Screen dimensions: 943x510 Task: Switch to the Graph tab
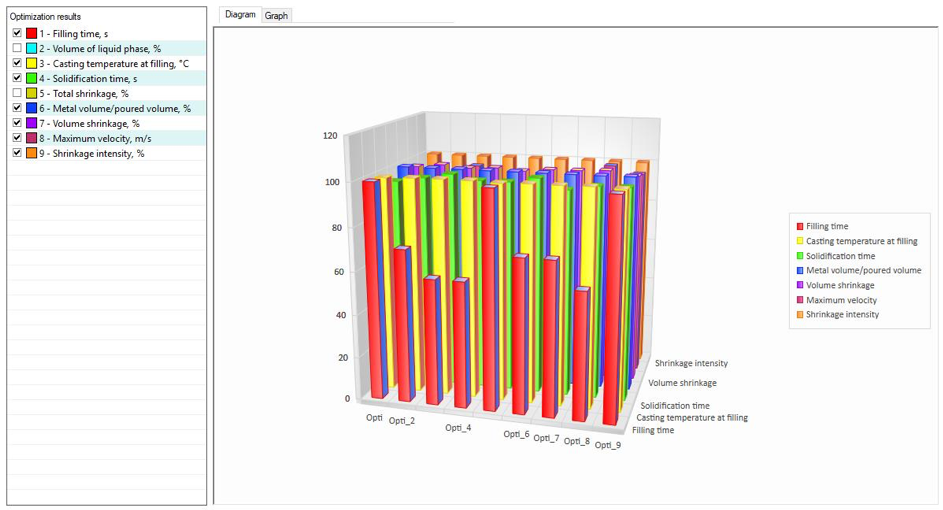click(x=276, y=16)
